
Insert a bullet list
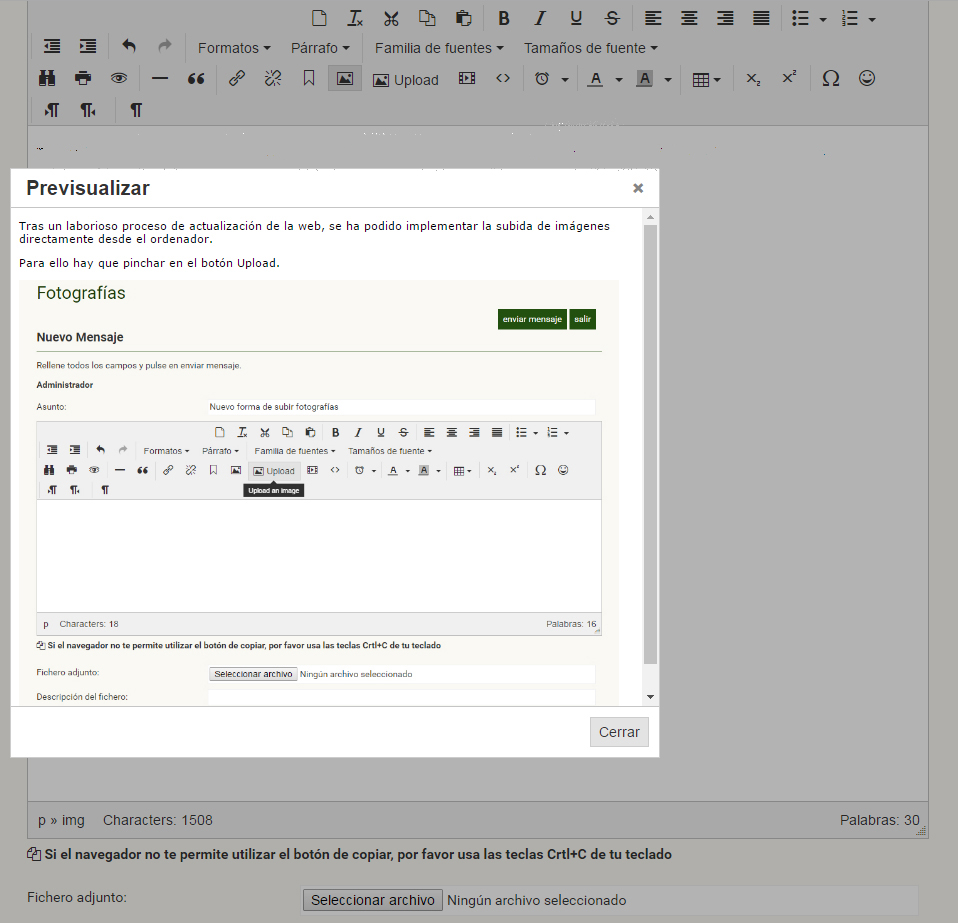[800, 18]
